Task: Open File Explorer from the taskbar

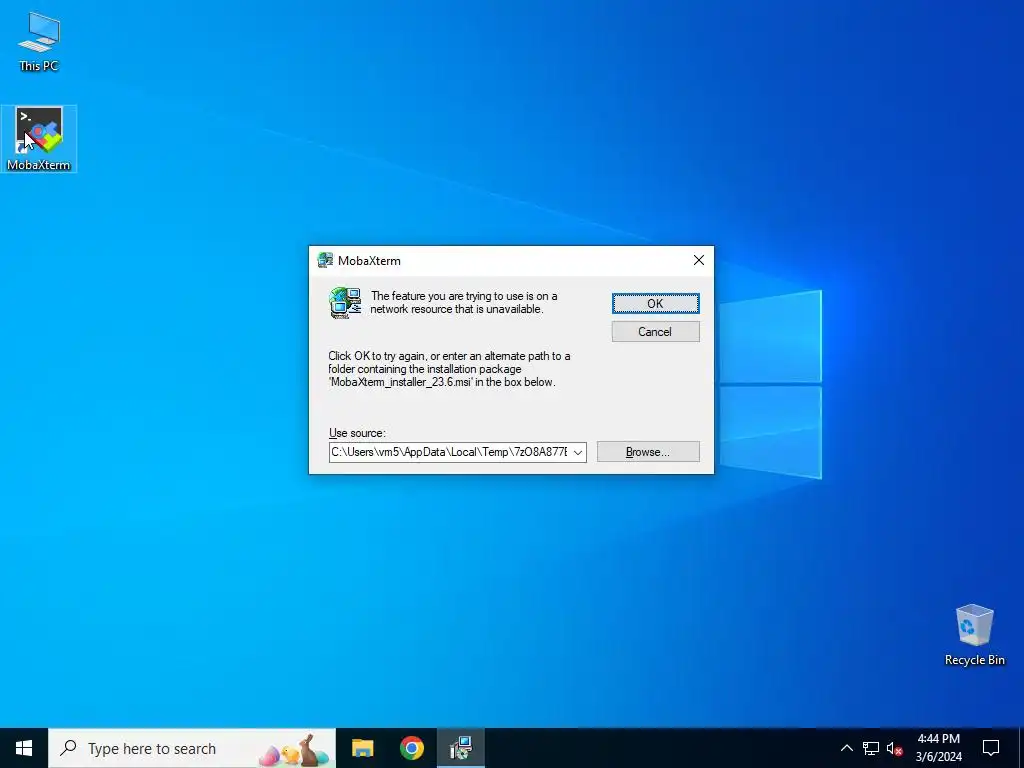Action: [362, 748]
